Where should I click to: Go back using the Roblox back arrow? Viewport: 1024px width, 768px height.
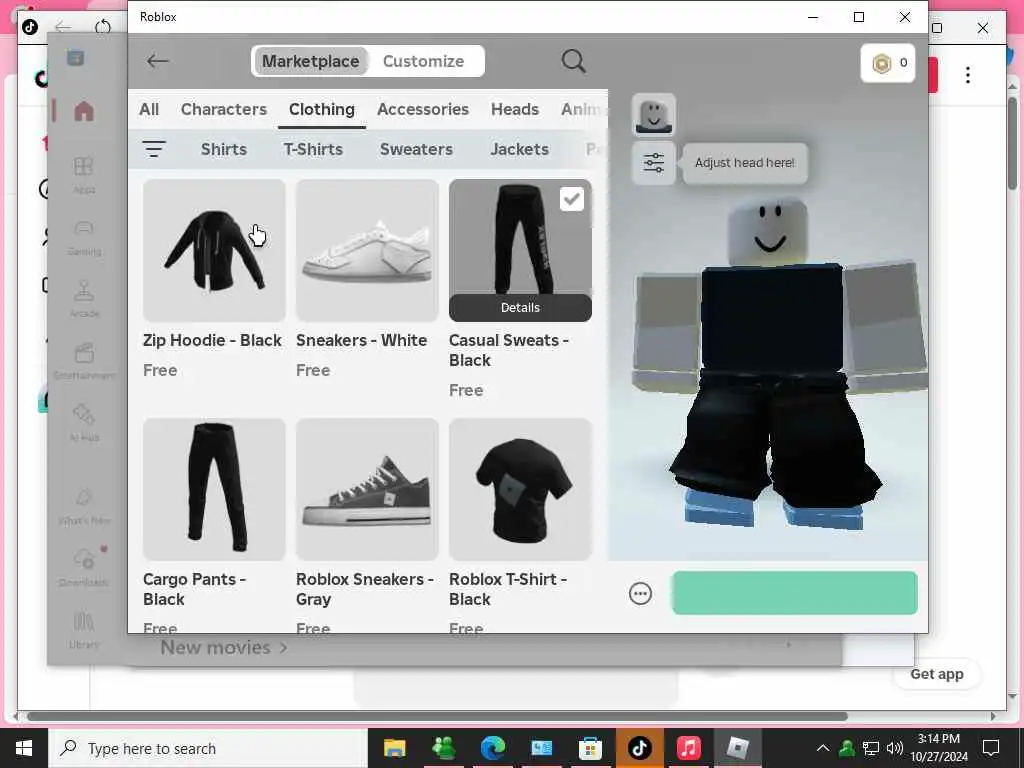click(x=157, y=61)
